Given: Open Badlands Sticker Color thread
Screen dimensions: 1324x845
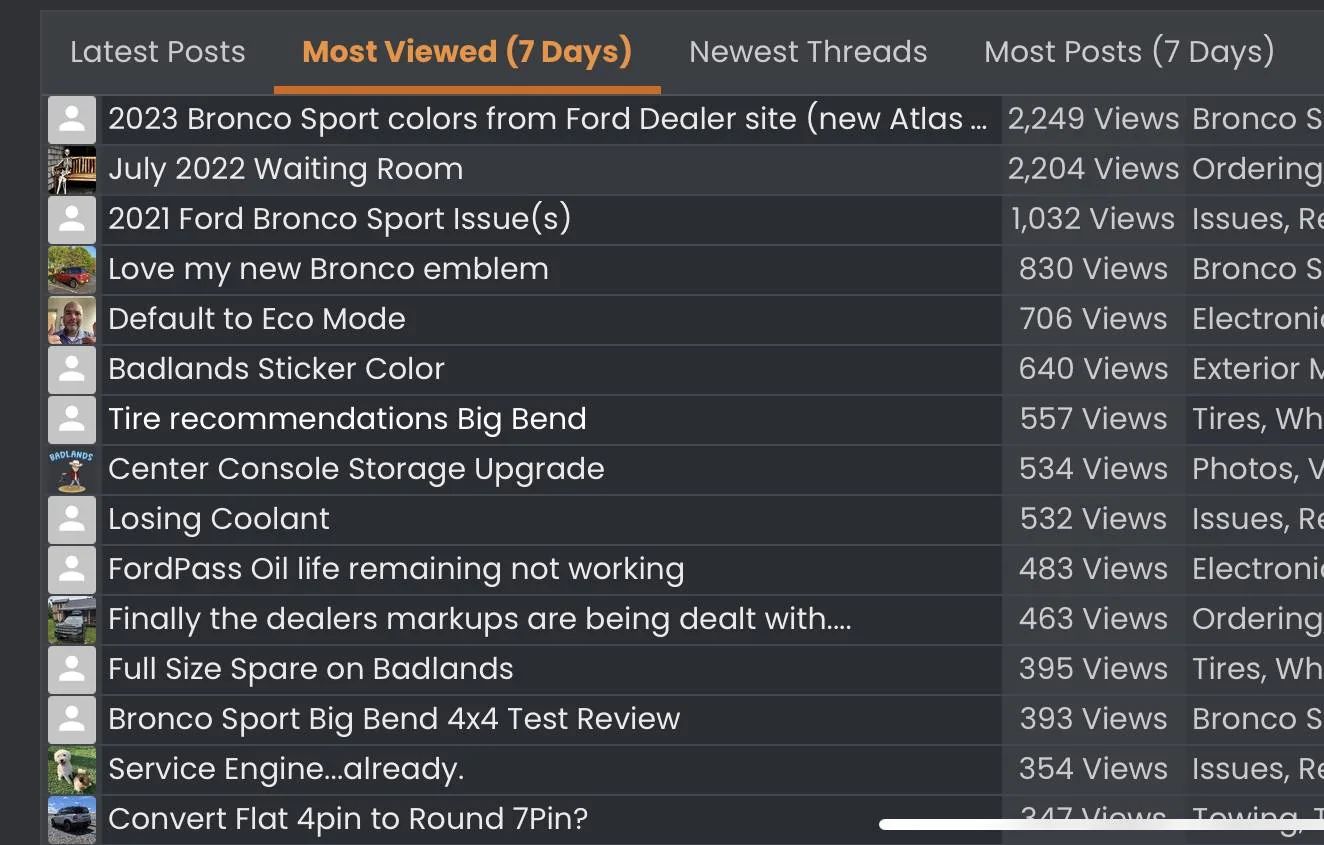Looking at the screenshot, I should pyautogui.click(x=276, y=369).
